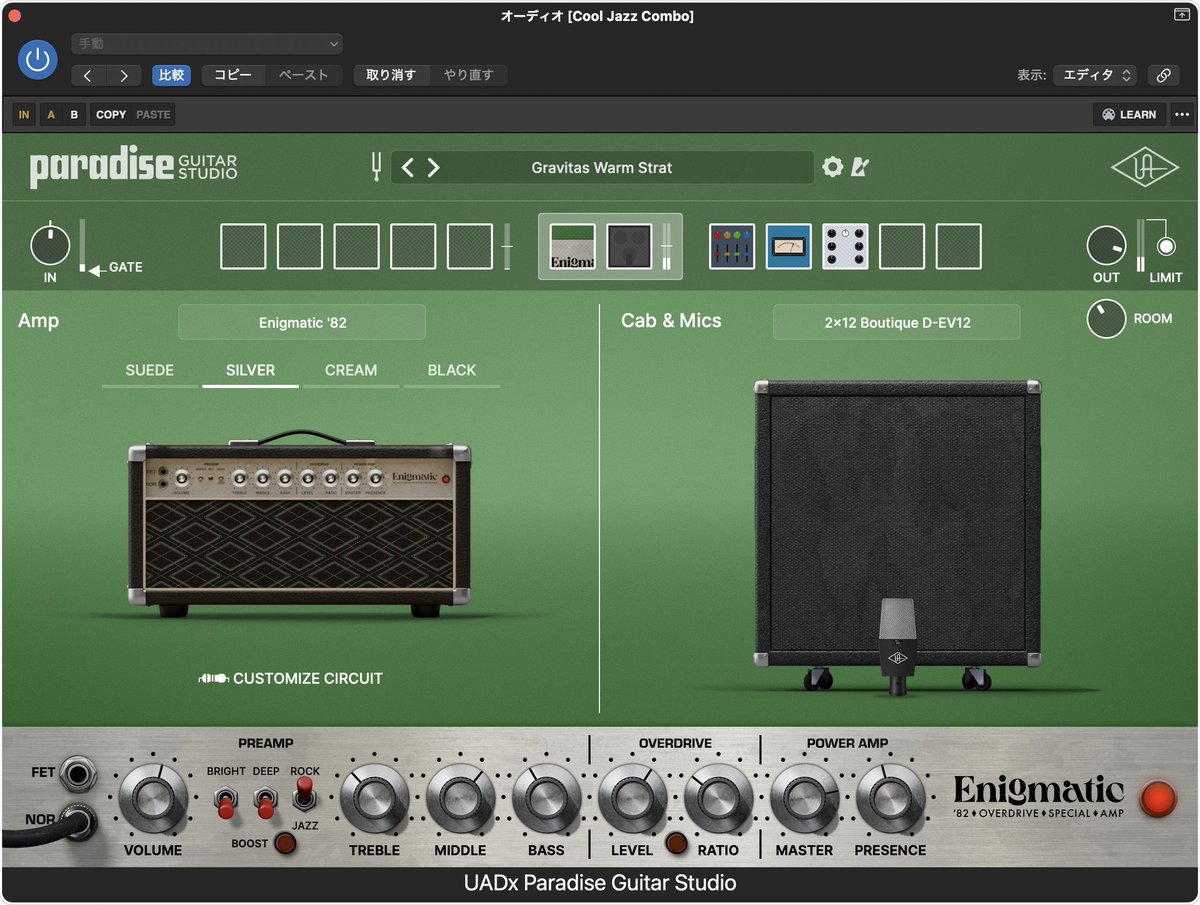Open the tuner fork icon
The image size is (1200, 905).
(x=377, y=168)
